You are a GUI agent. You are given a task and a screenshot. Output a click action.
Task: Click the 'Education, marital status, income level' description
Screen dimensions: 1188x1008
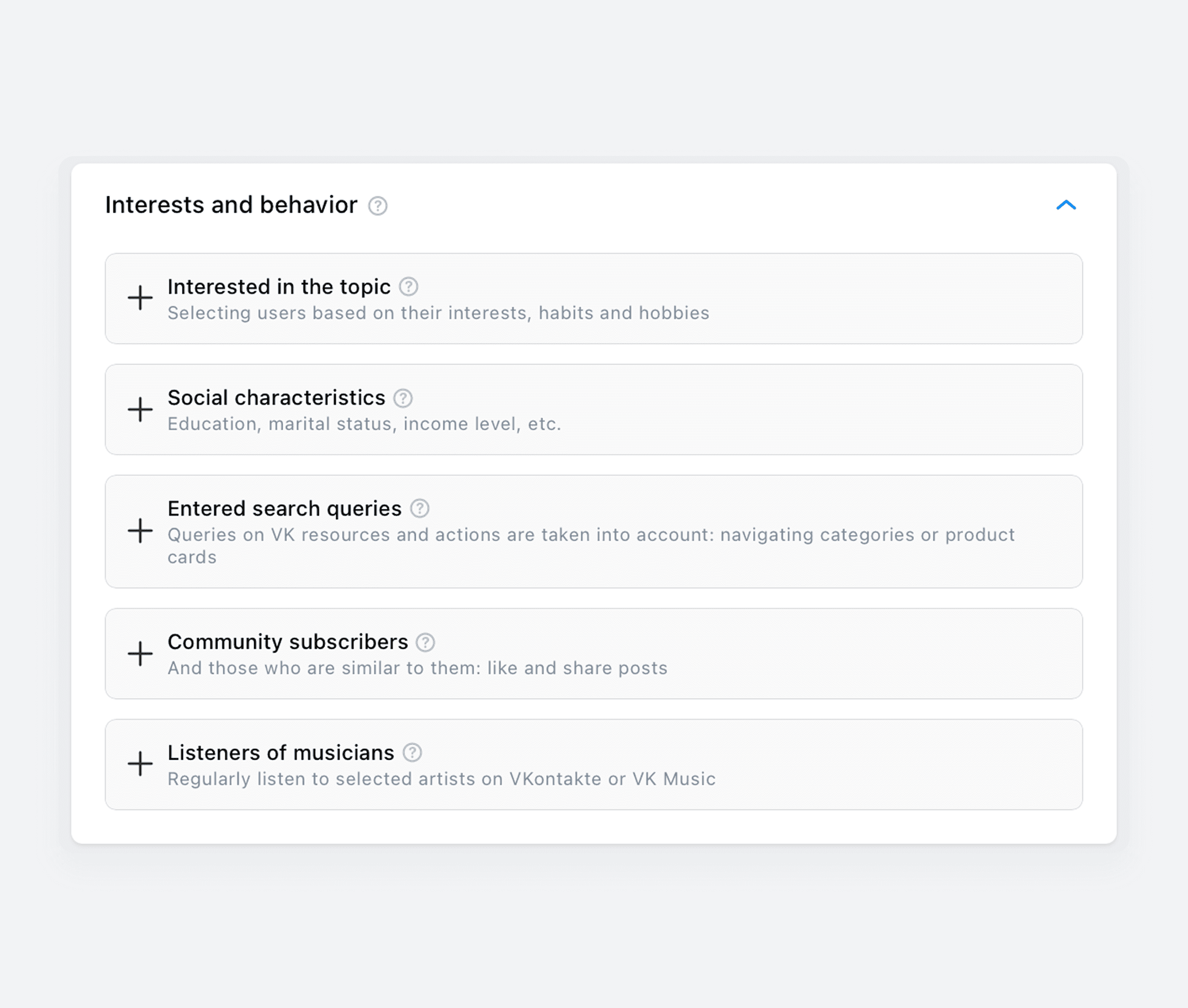[x=364, y=424]
